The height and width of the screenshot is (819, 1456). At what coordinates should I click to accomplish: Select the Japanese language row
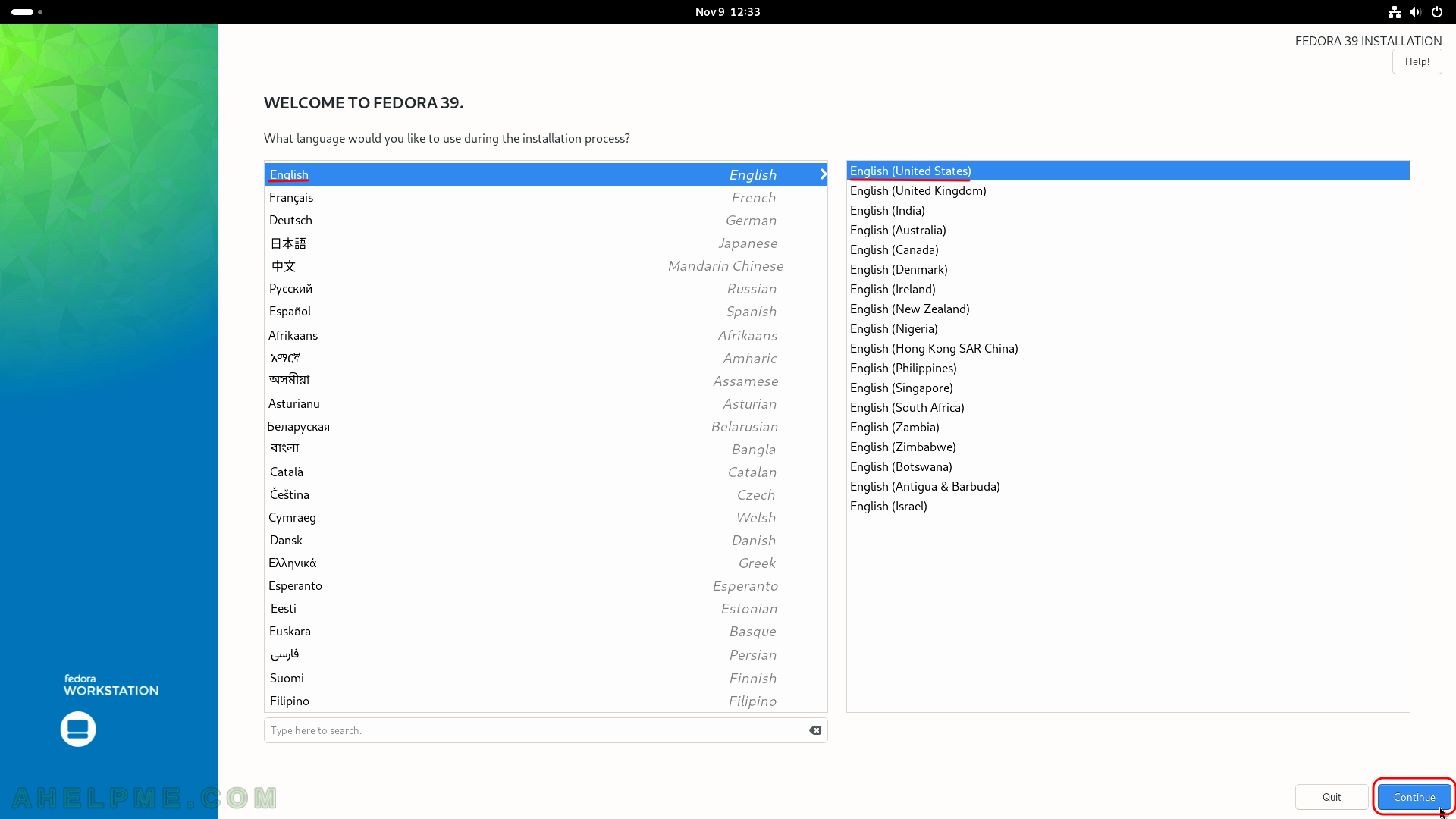click(x=545, y=243)
